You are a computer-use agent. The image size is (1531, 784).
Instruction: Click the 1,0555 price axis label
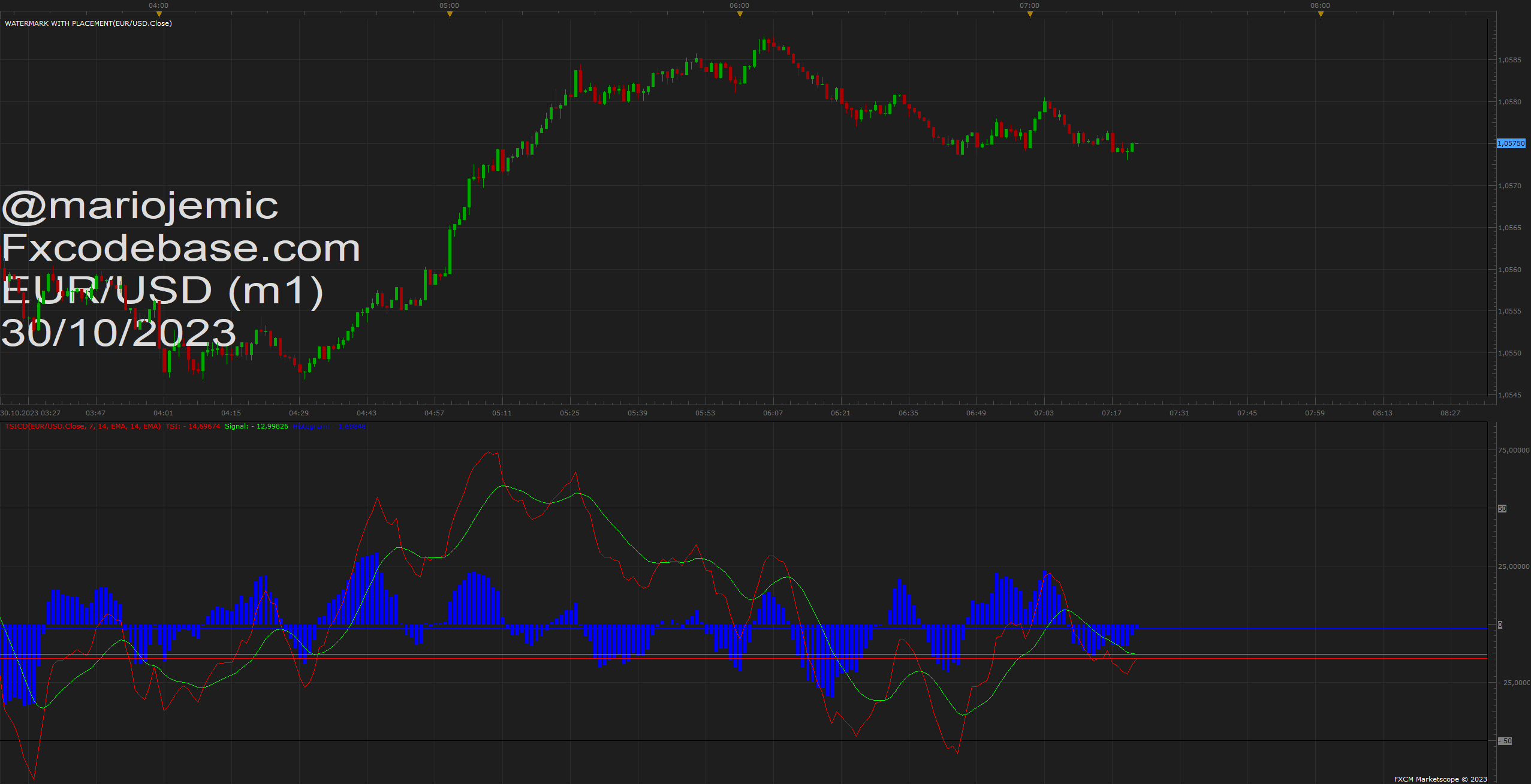click(1509, 311)
